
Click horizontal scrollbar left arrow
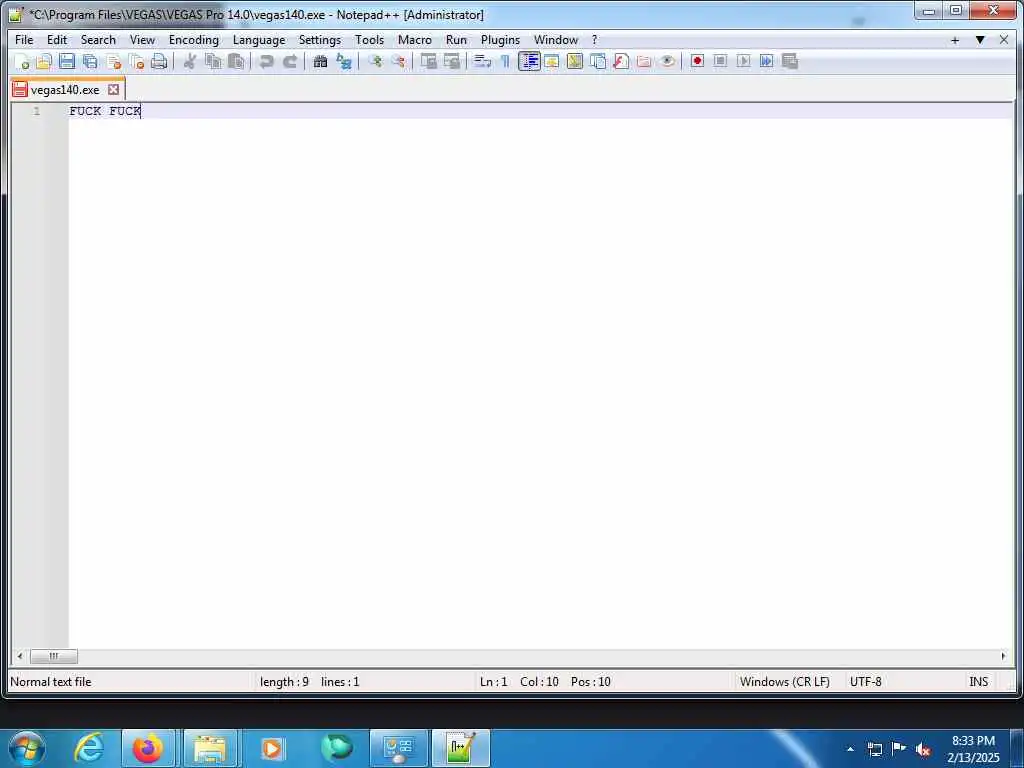(20, 656)
